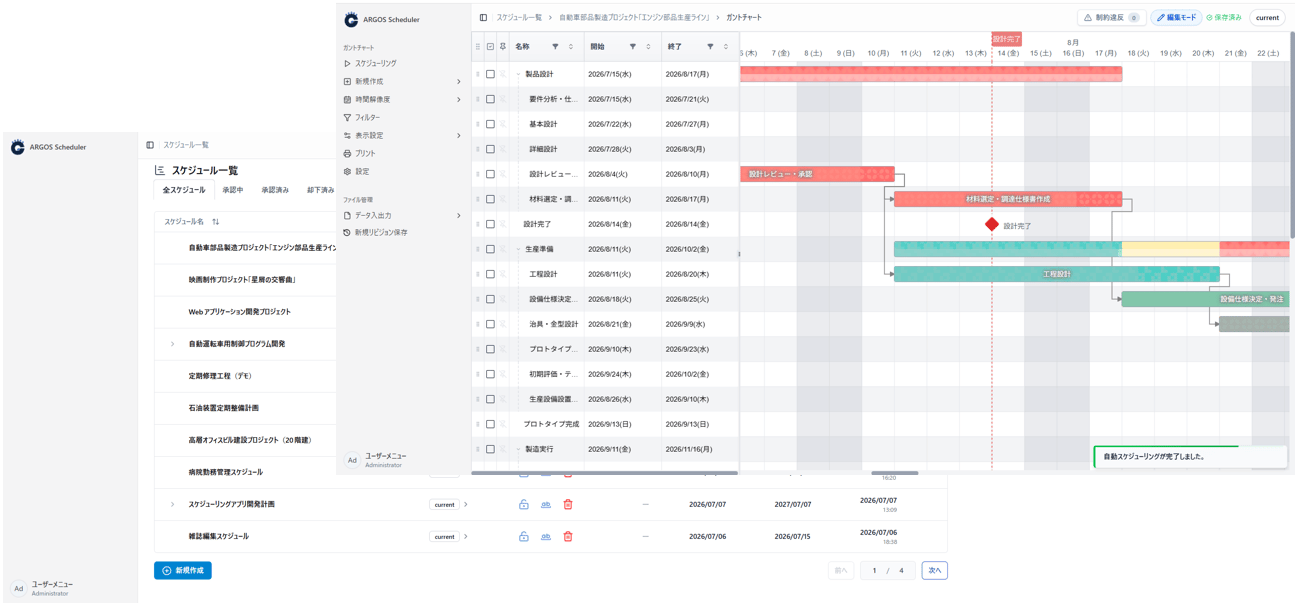The image size is (1300, 605).
Task: Expand the データ入出力 submenu
Action: (x=459, y=216)
